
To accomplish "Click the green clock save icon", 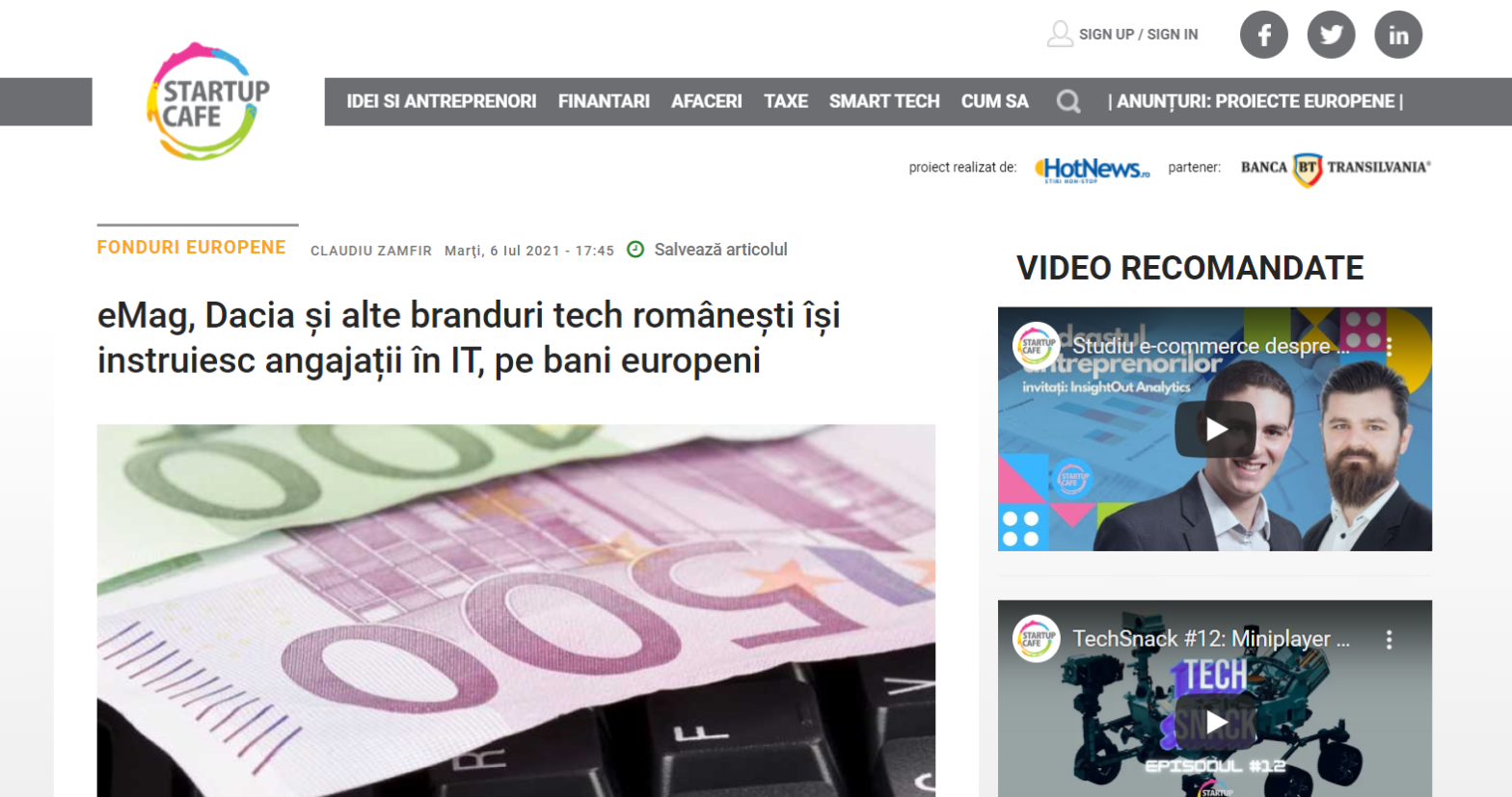I will tap(635, 250).
